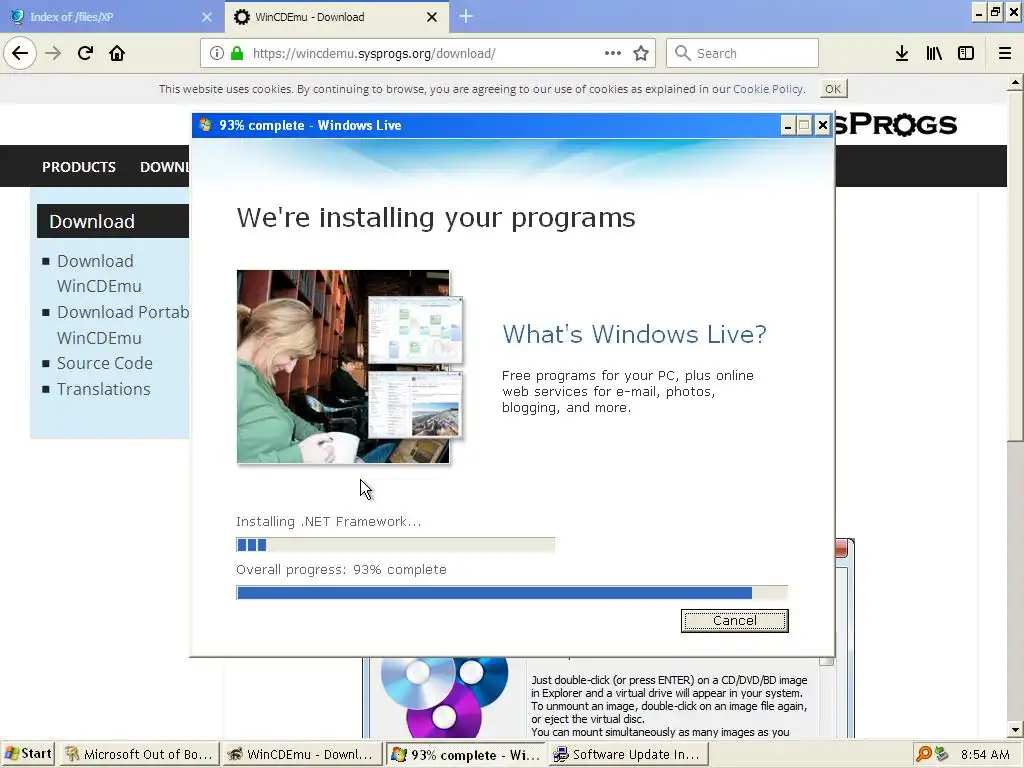Open the Windows Start menu

coord(27,754)
